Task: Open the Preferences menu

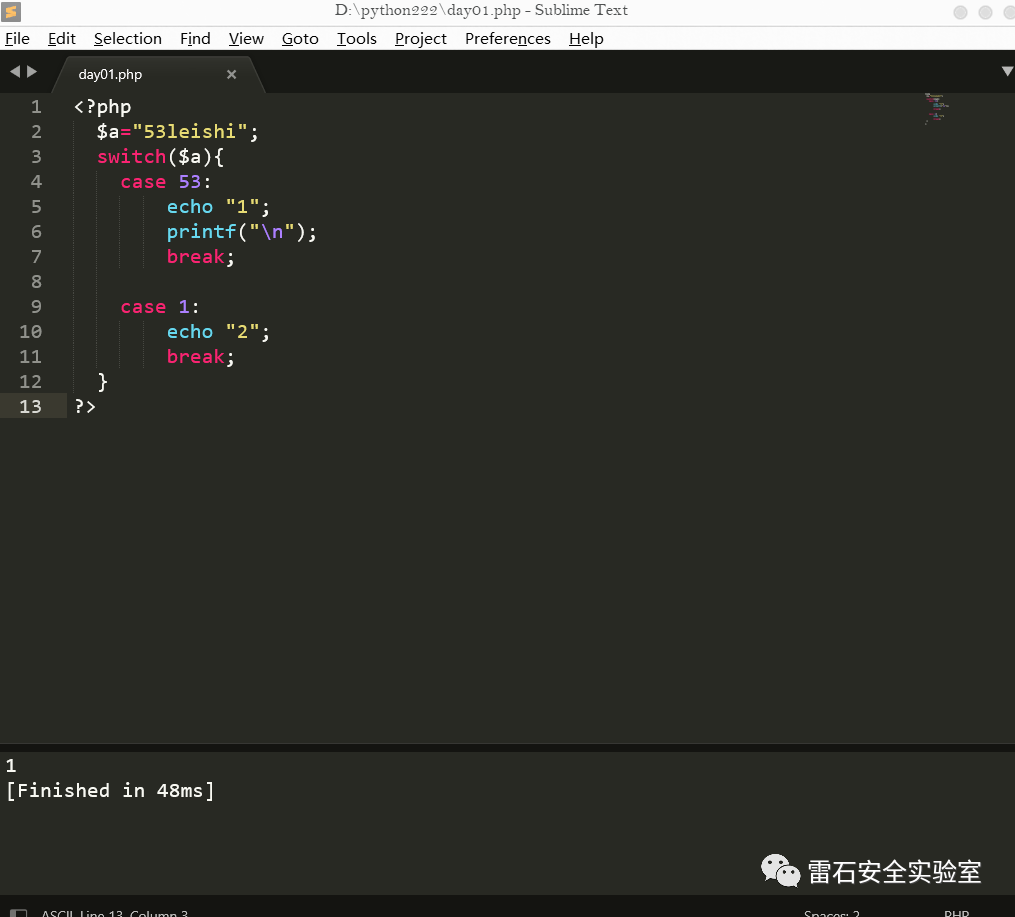Action: pyautogui.click(x=507, y=39)
